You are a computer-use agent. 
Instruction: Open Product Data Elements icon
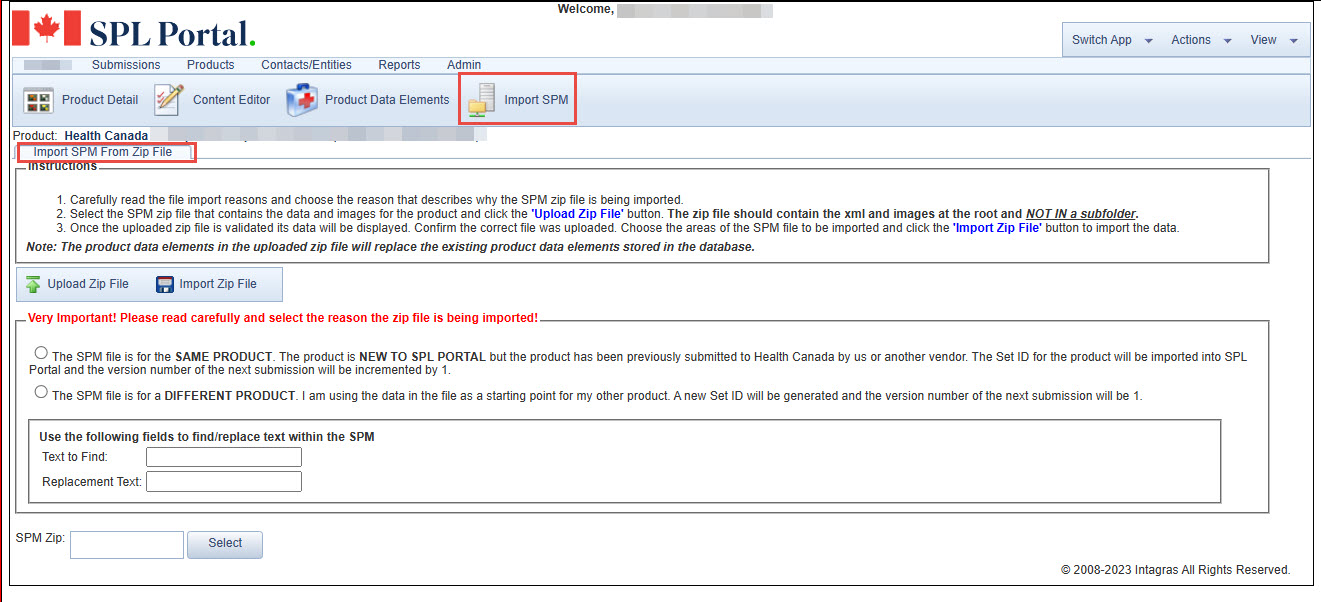[302, 100]
